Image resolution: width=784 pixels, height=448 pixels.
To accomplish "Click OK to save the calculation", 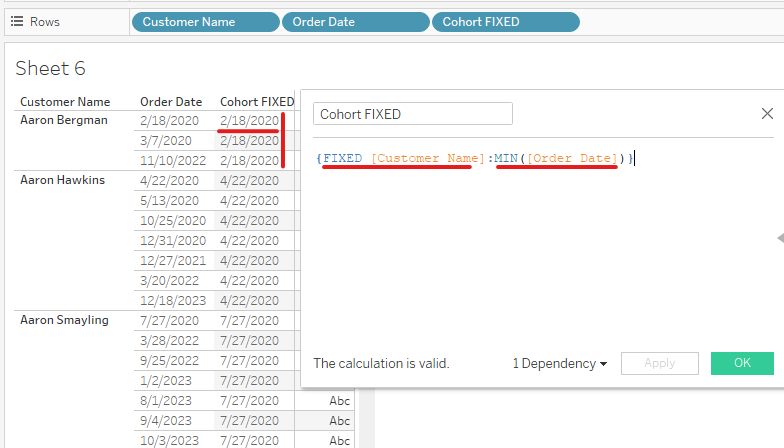I will tap(742, 363).
